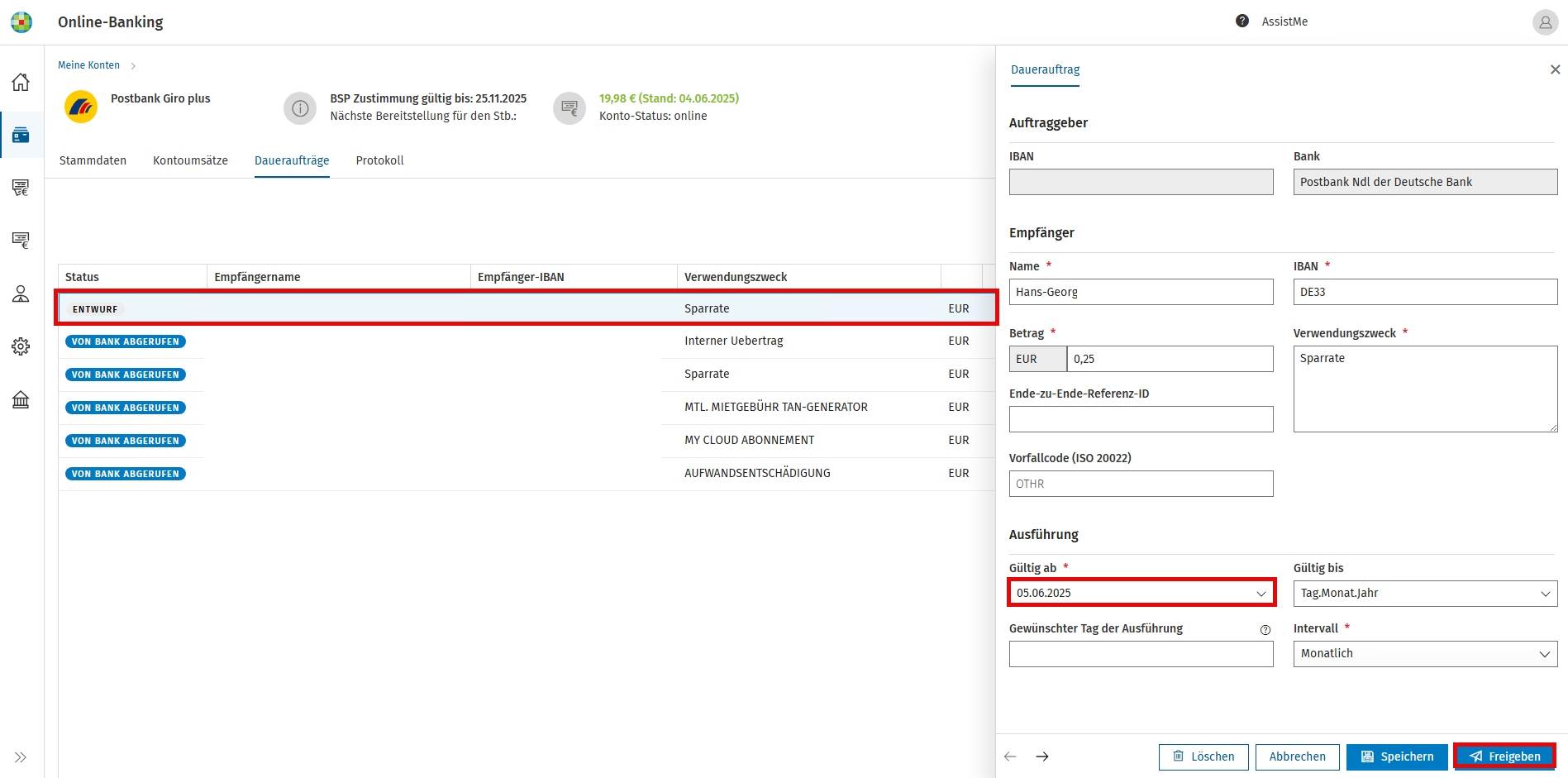This screenshot has width=1568, height=778.
Task: Open the home icon in sidebar
Action: pyautogui.click(x=21, y=82)
